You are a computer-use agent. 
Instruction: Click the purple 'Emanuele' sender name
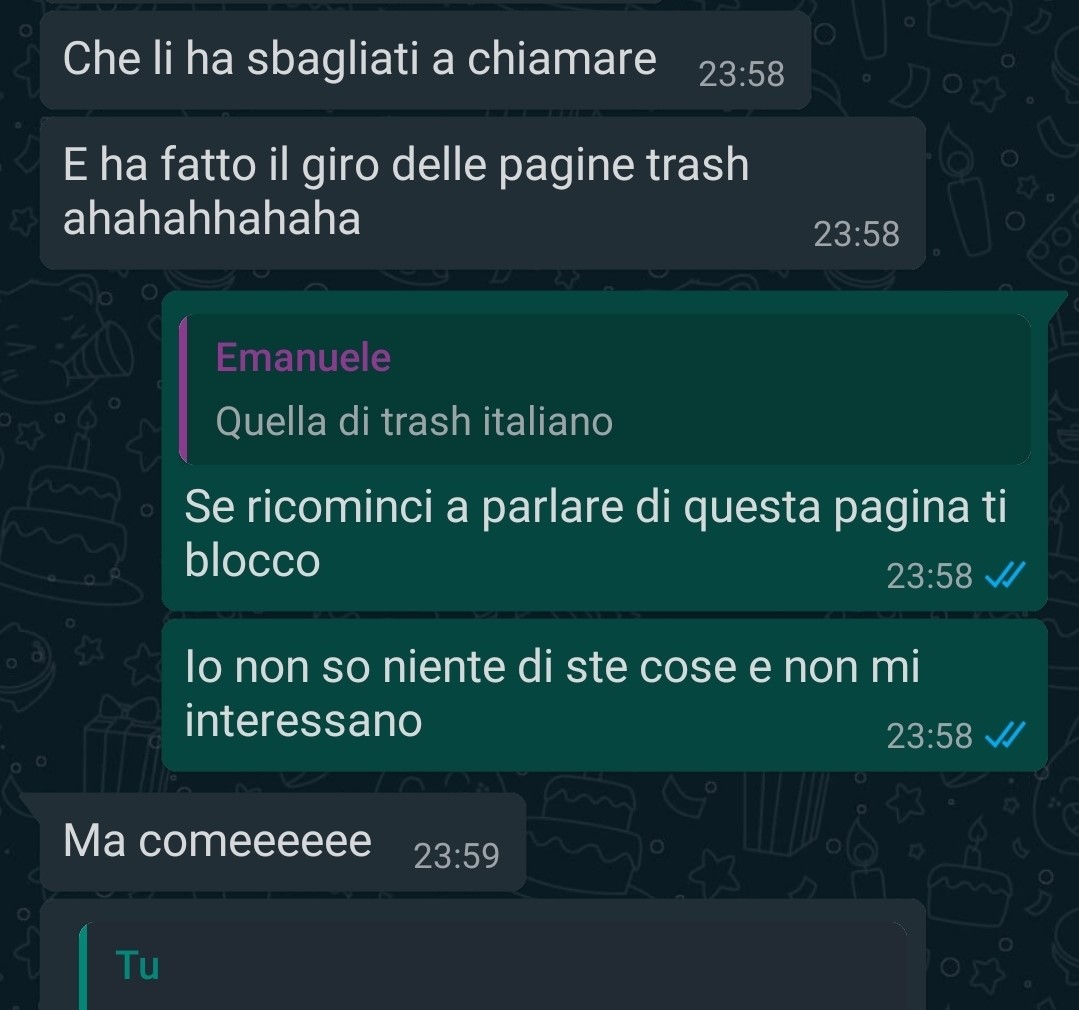pos(303,357)
